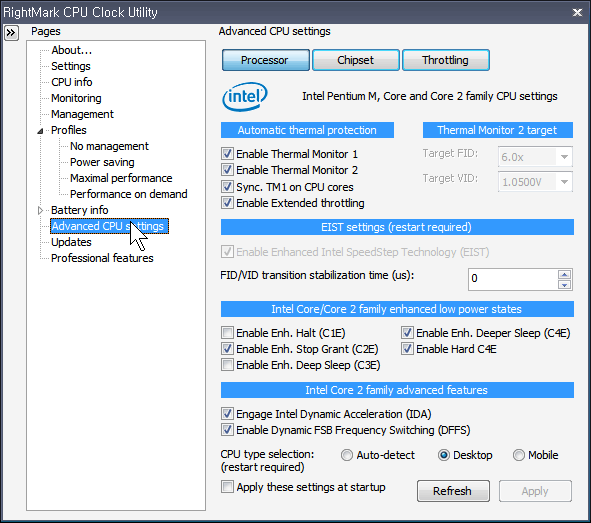This screenshot has height=523, width=591.
Task: Collapse the Profiles tree node
Action: (40, 131)
